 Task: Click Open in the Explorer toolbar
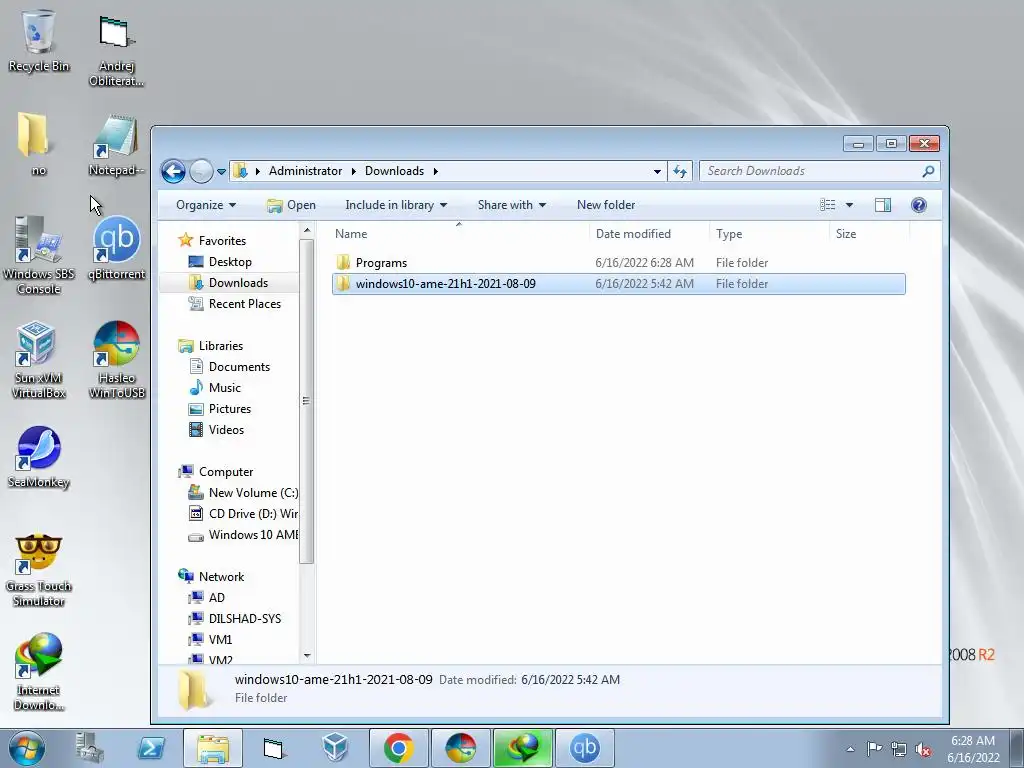(x=291, y=205)
